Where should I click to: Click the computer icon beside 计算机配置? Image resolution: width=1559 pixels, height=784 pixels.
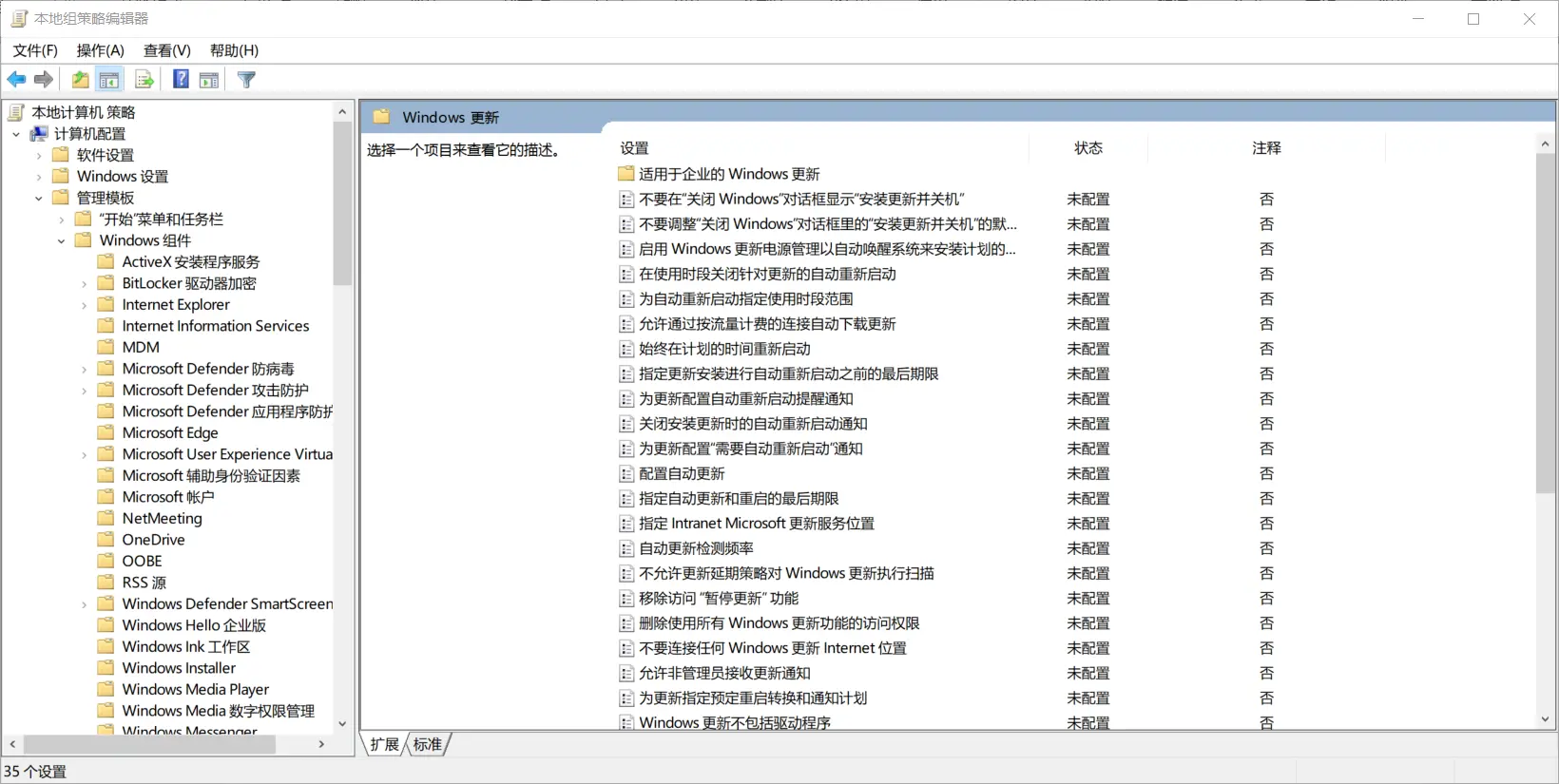point(39,134)
